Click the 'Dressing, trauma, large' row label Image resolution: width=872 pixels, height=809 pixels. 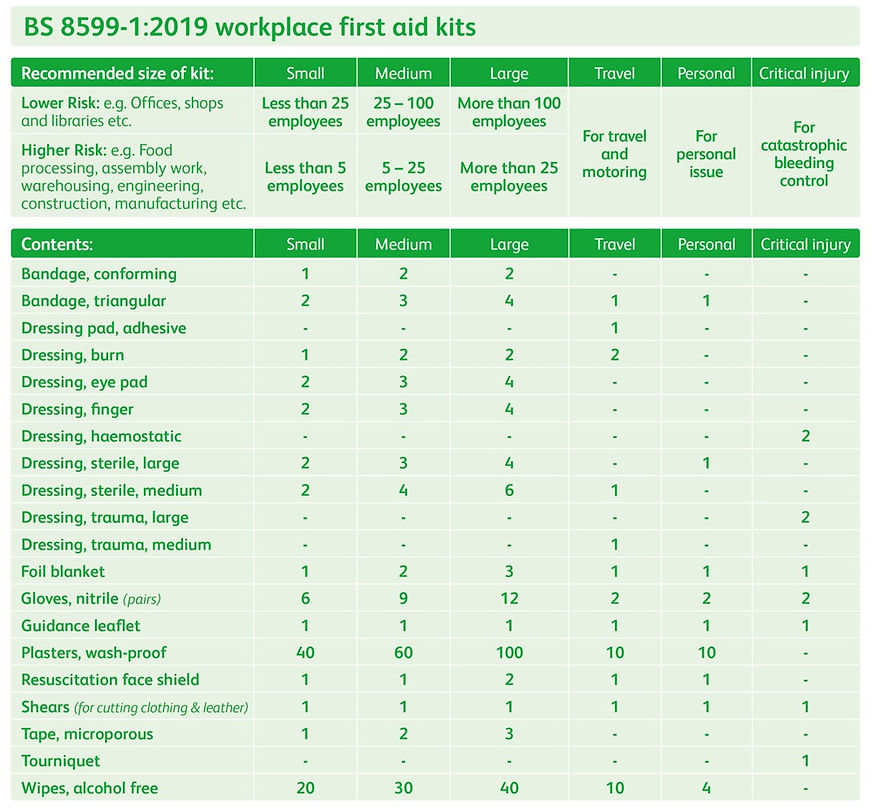(x=105, y=518)
